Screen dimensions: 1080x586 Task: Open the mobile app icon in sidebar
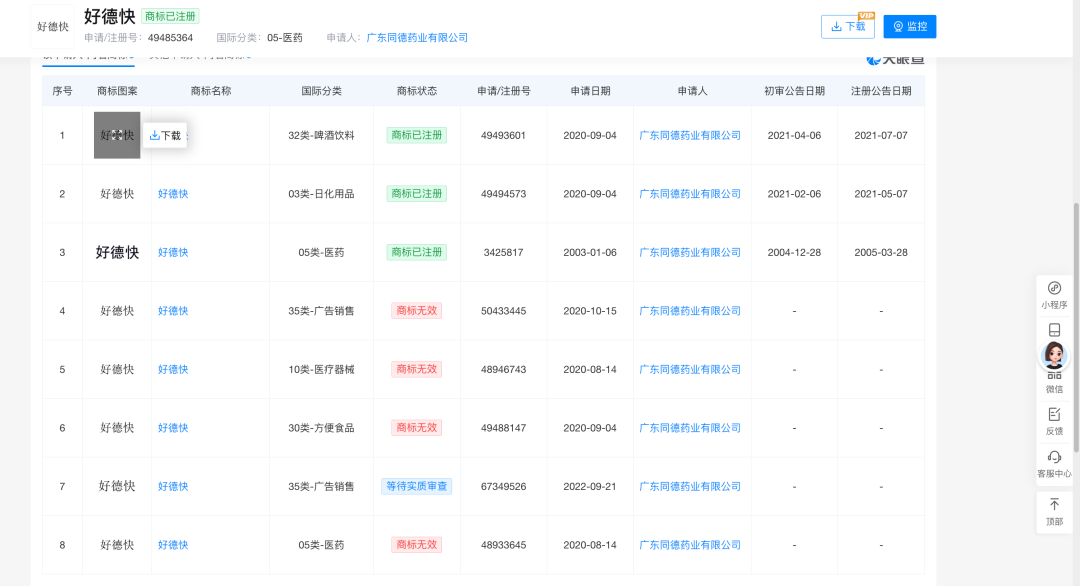click(x=1054, y=330)
